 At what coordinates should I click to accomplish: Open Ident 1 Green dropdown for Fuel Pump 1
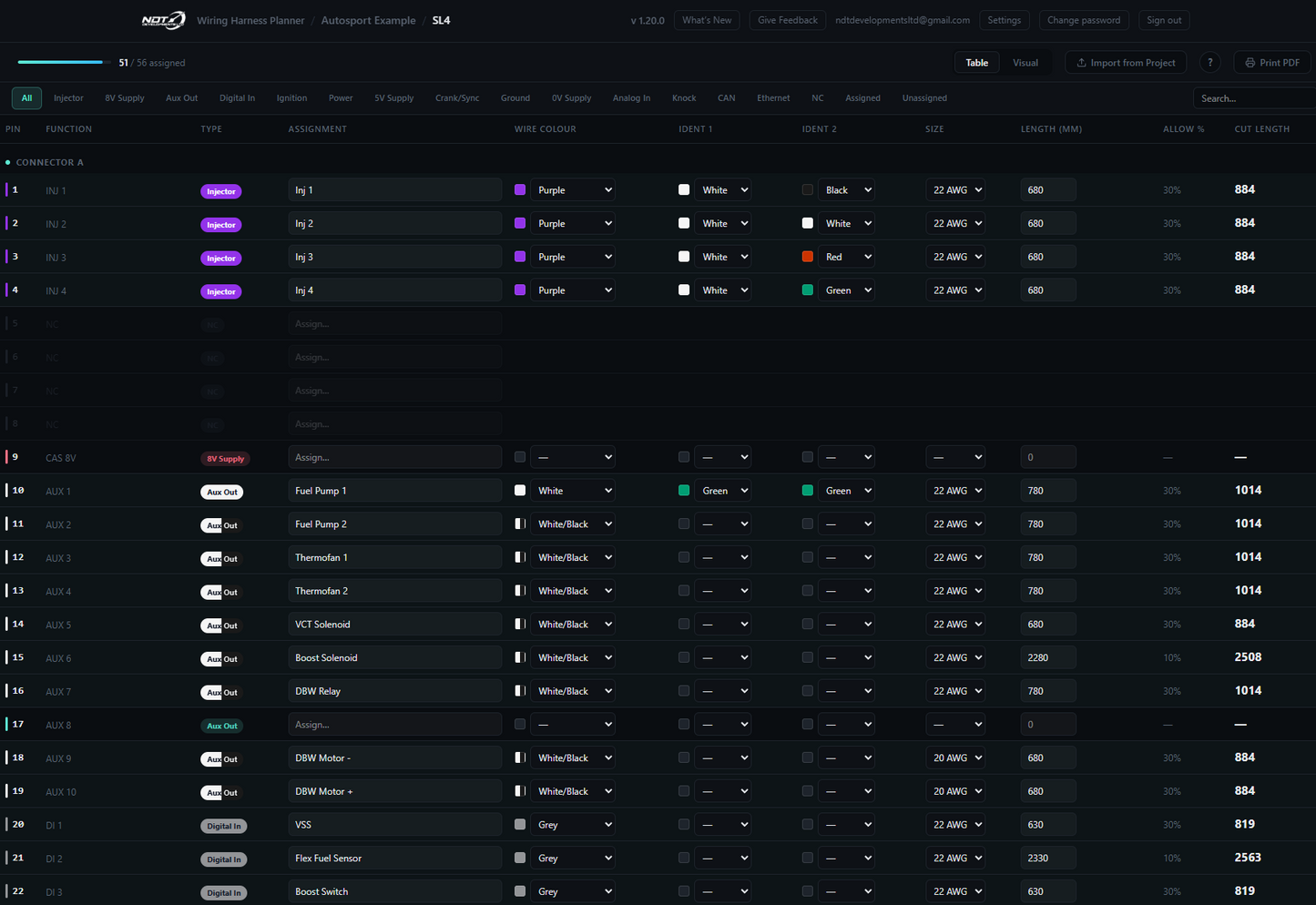pyautogui.click(x=723, y=491)
